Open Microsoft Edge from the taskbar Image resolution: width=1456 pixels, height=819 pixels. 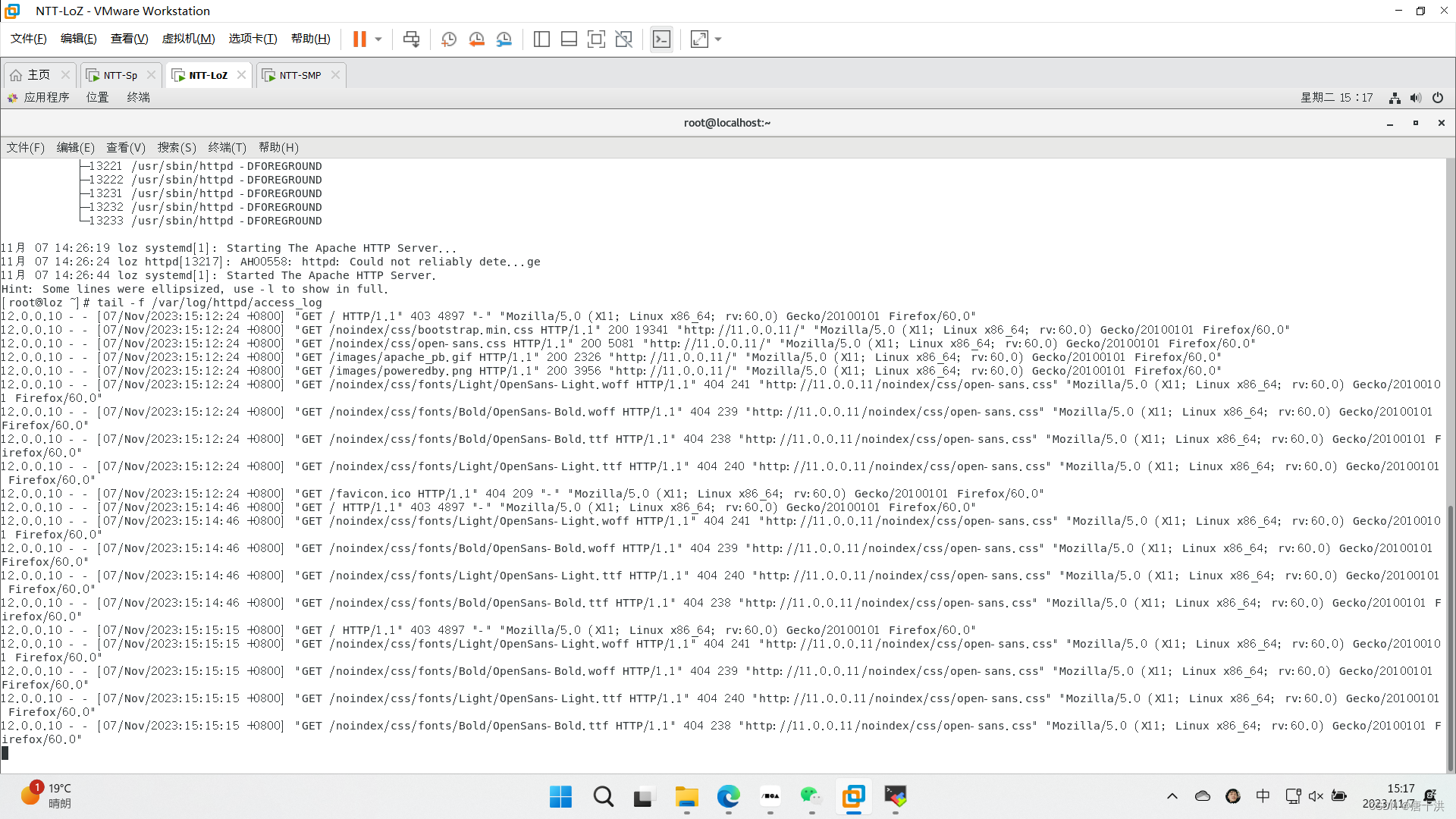(x=728, y=796)
